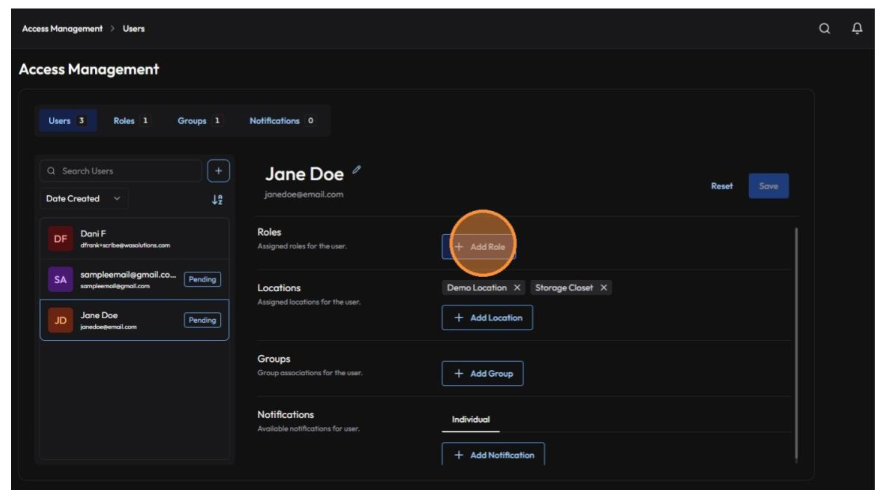Click the Add Location button
Screen dimensions: 886x503
[x=487, y=318]
